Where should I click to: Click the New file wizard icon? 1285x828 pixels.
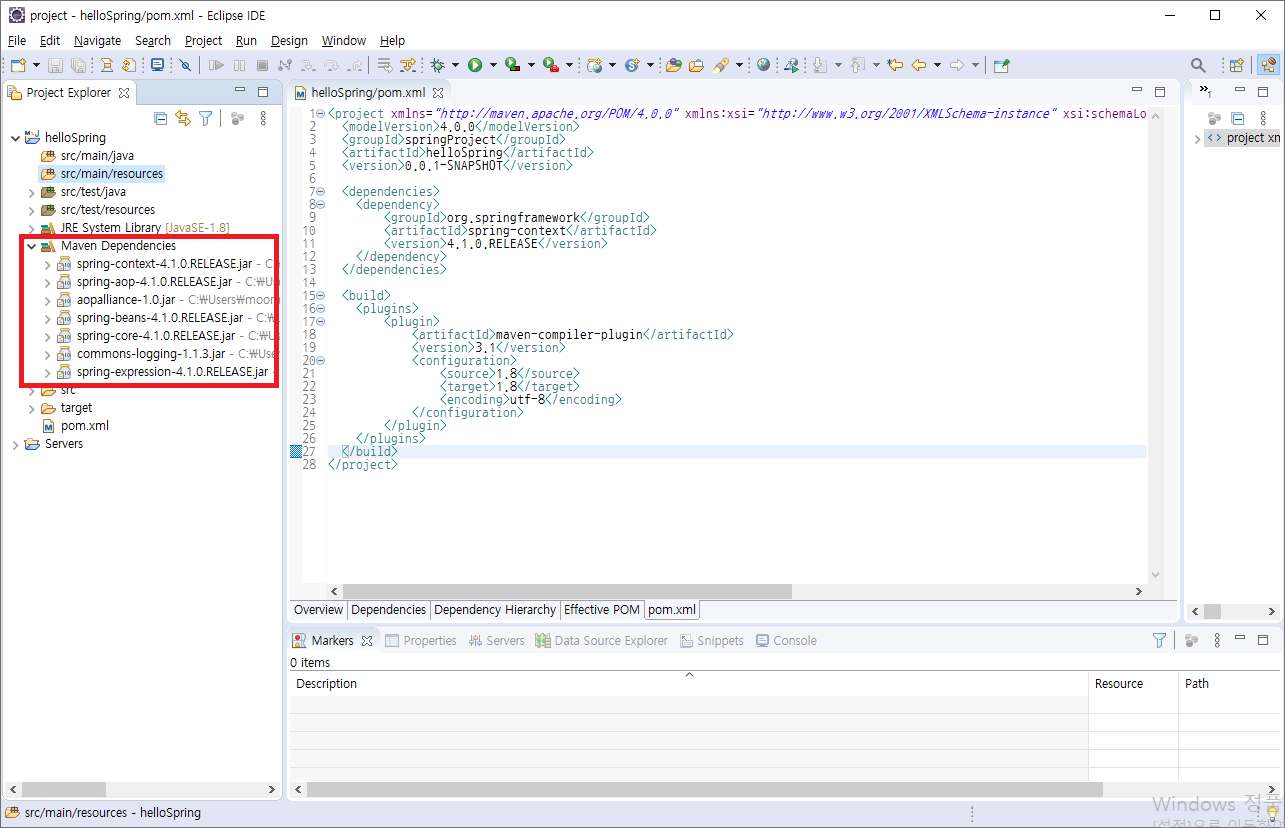(x=18, y=65)
